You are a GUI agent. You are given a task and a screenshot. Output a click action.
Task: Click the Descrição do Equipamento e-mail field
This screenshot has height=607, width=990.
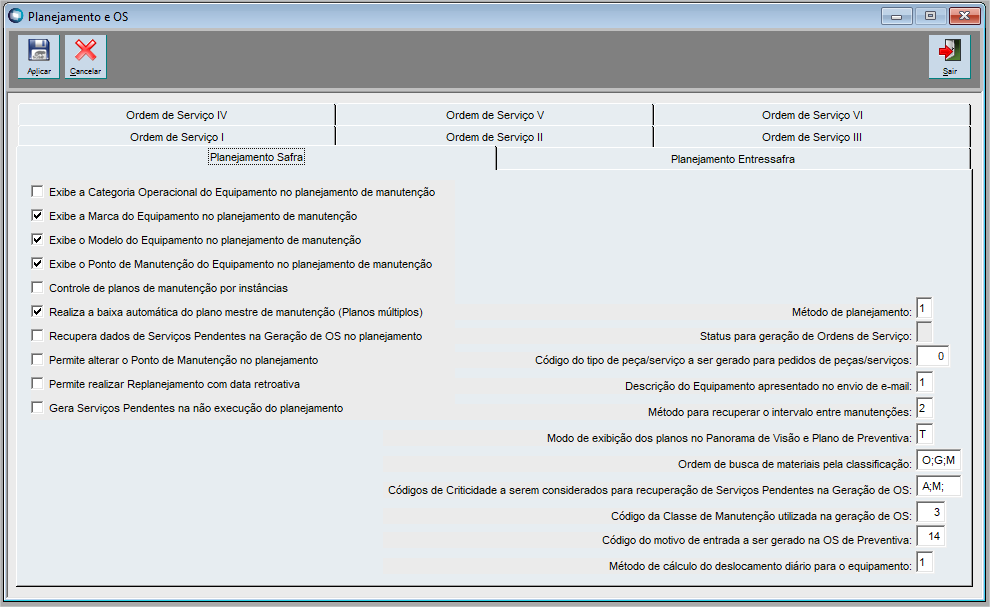pyautogui.click(x=924, y=383)
